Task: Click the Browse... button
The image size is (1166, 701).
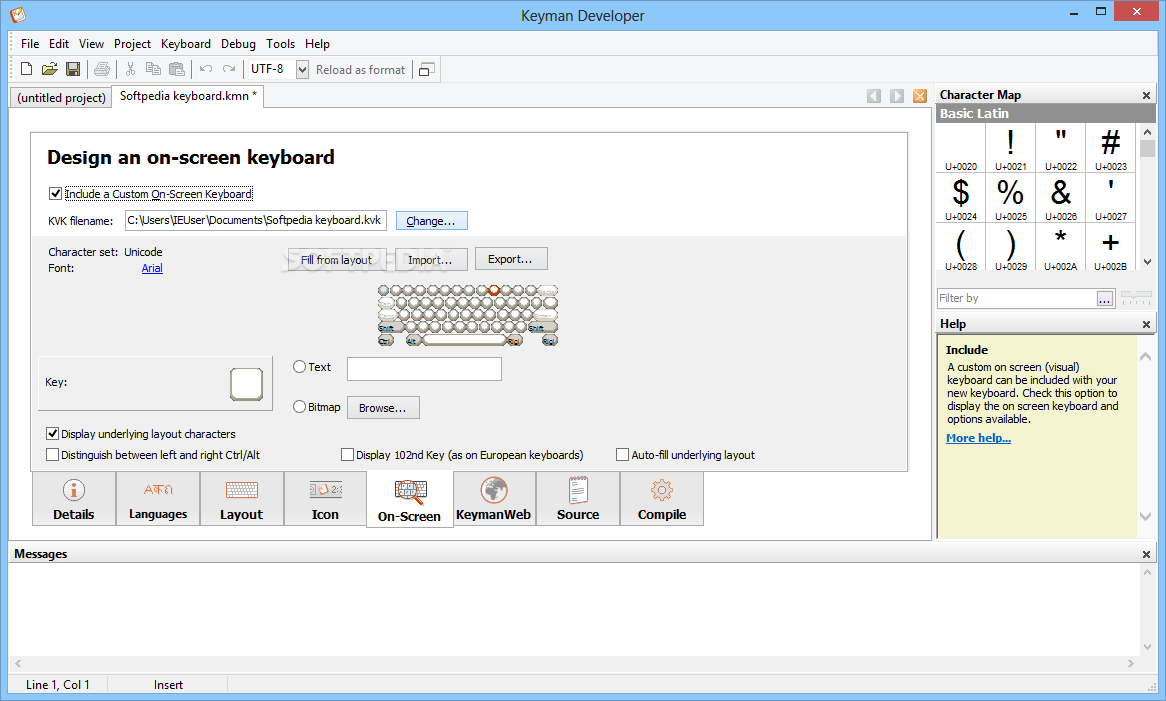Action: (383, 407)
